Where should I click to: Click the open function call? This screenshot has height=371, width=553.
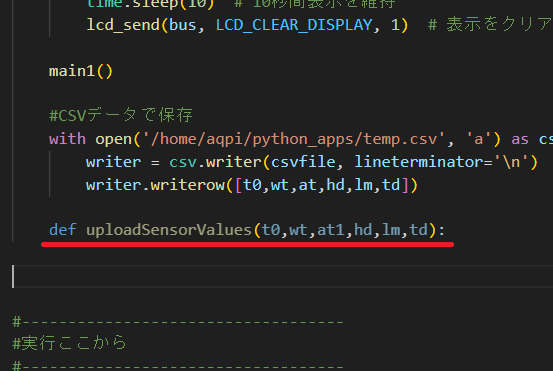click(114, 139)
